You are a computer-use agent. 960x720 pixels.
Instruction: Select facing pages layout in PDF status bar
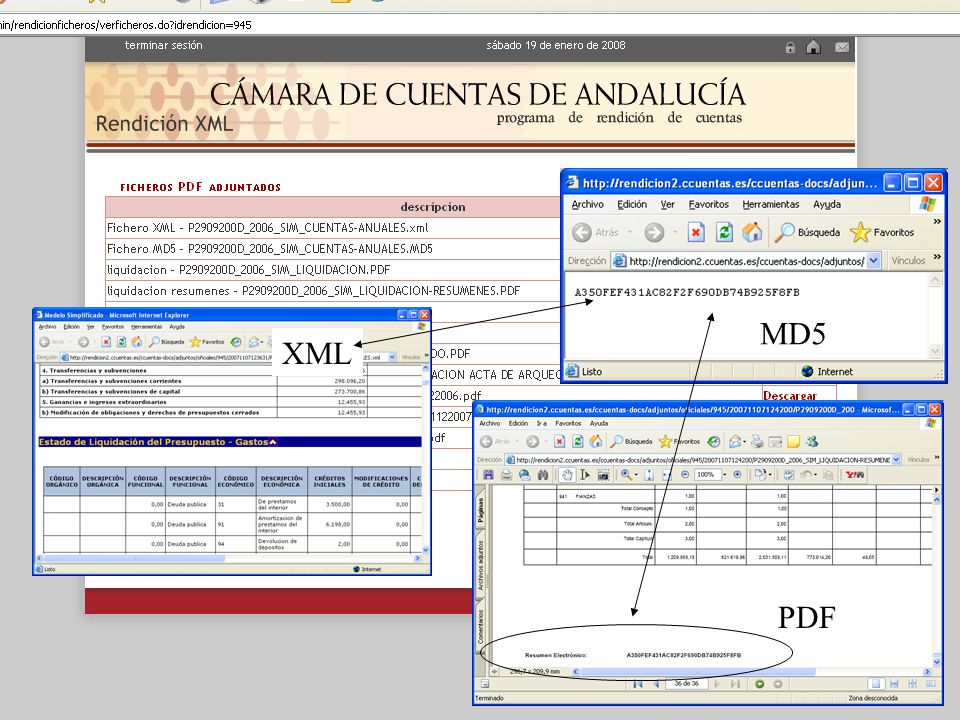click(931, 684)
